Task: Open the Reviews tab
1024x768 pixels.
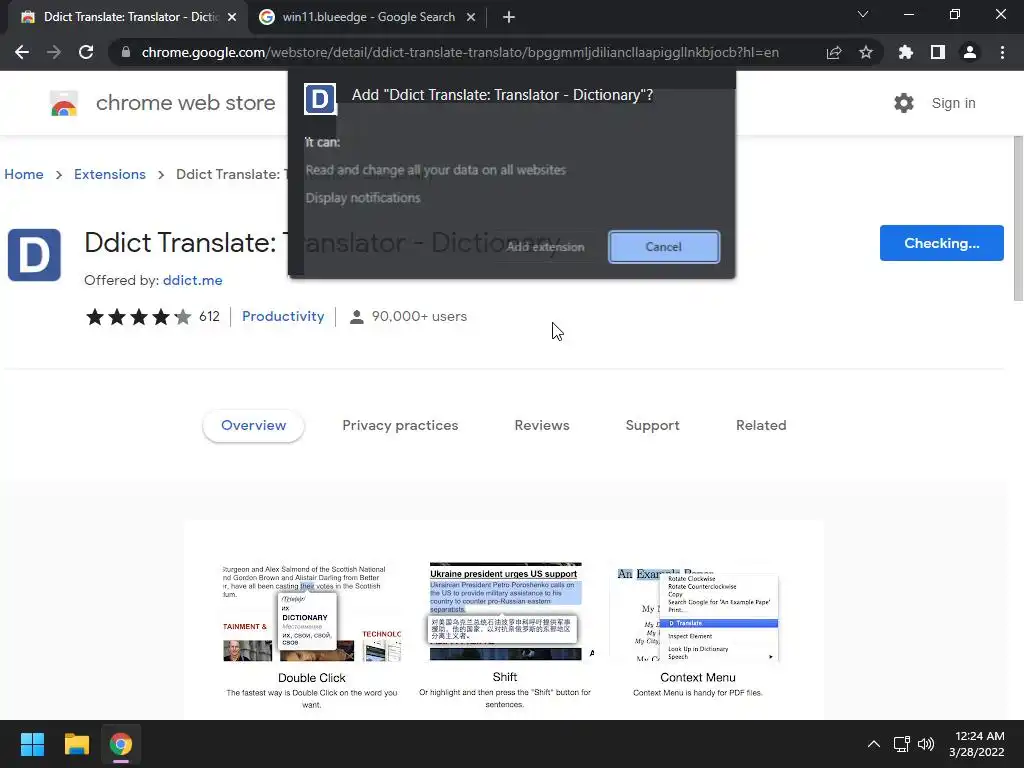Action: (x=541, y=425)
